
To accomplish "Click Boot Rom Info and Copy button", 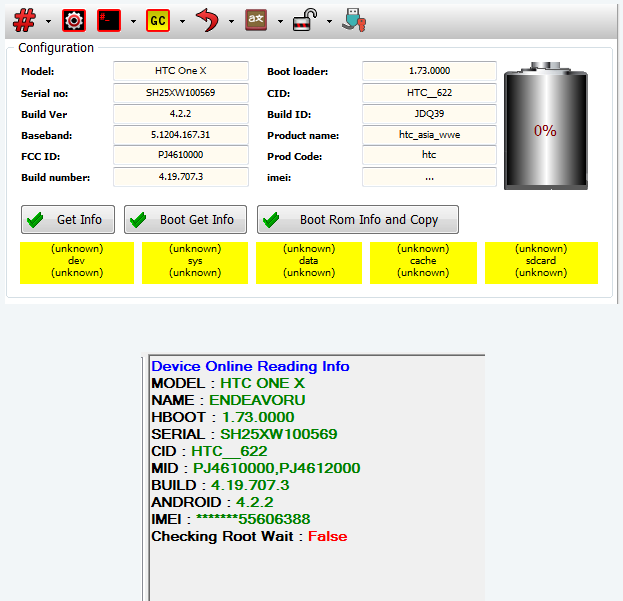I will [x=358, y=220].
